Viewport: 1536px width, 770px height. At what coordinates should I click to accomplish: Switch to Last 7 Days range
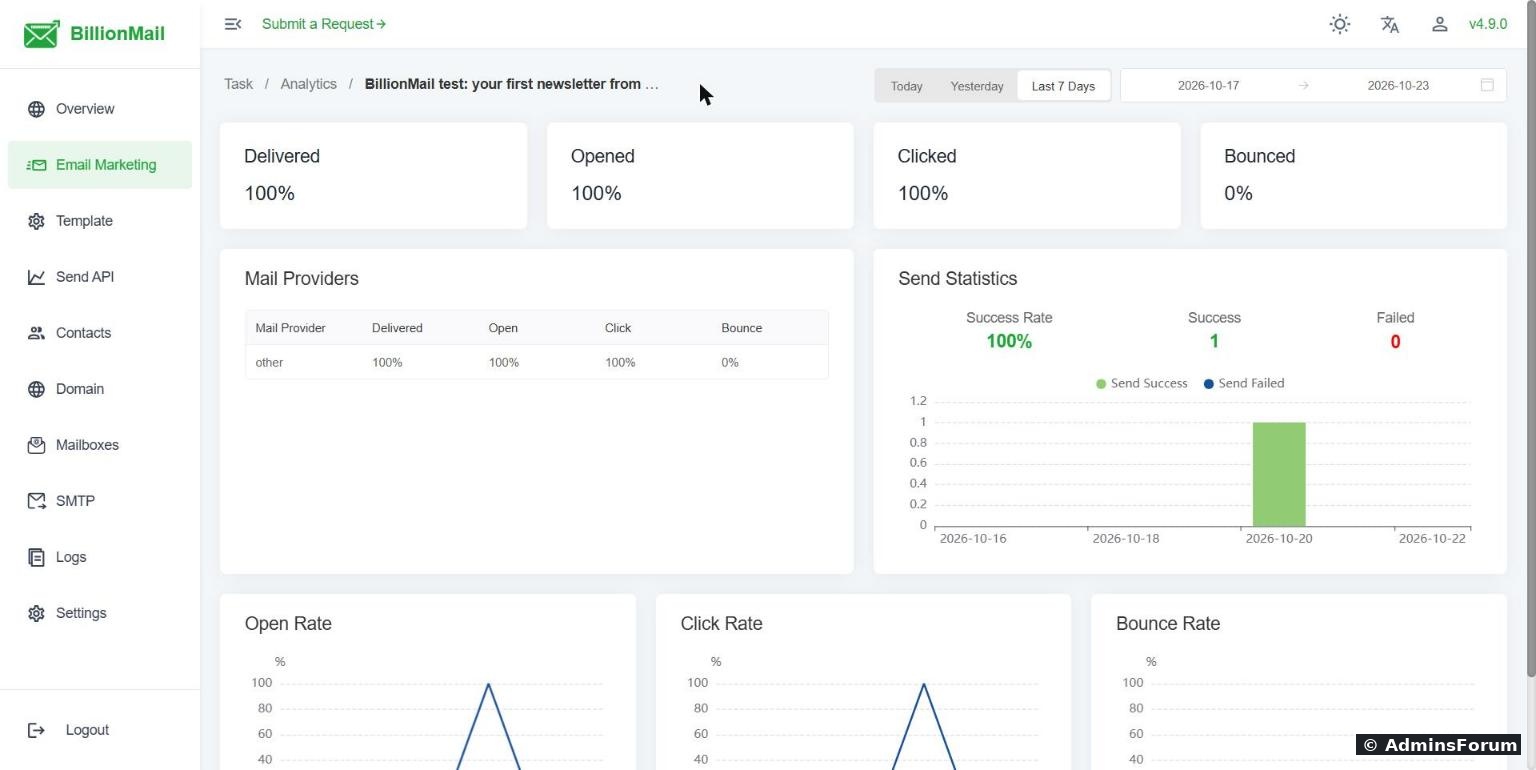[1063, 86]
